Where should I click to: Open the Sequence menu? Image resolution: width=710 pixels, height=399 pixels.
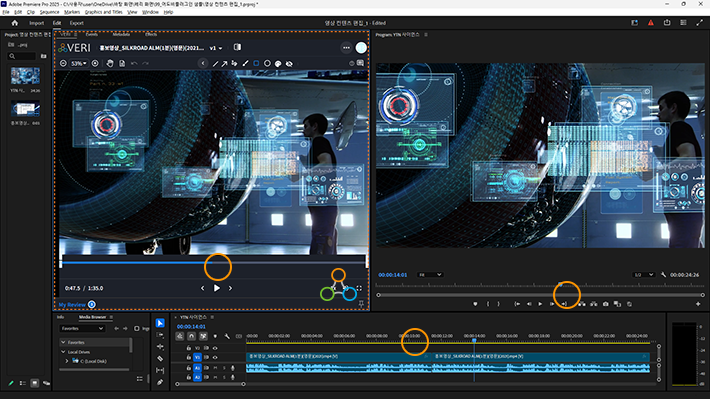pyautogui.click(x=49, y=12)
